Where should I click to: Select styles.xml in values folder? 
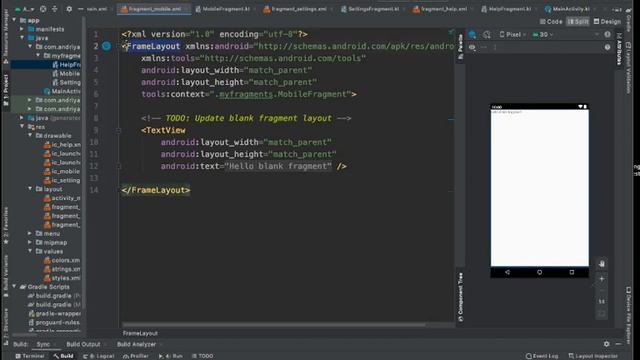point(62,278)
